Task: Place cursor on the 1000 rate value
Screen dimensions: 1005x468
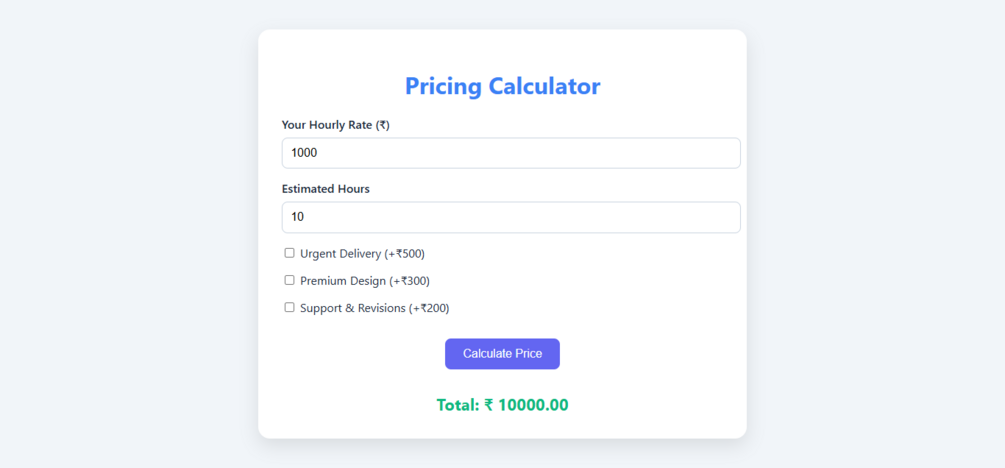Action: (x=304, y=153)
